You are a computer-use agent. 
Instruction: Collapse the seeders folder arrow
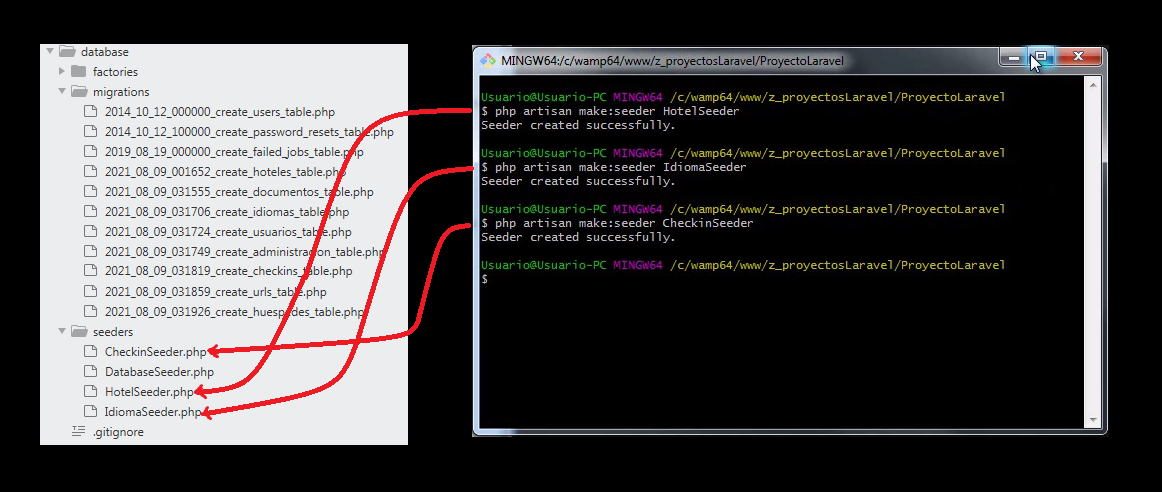62,332
